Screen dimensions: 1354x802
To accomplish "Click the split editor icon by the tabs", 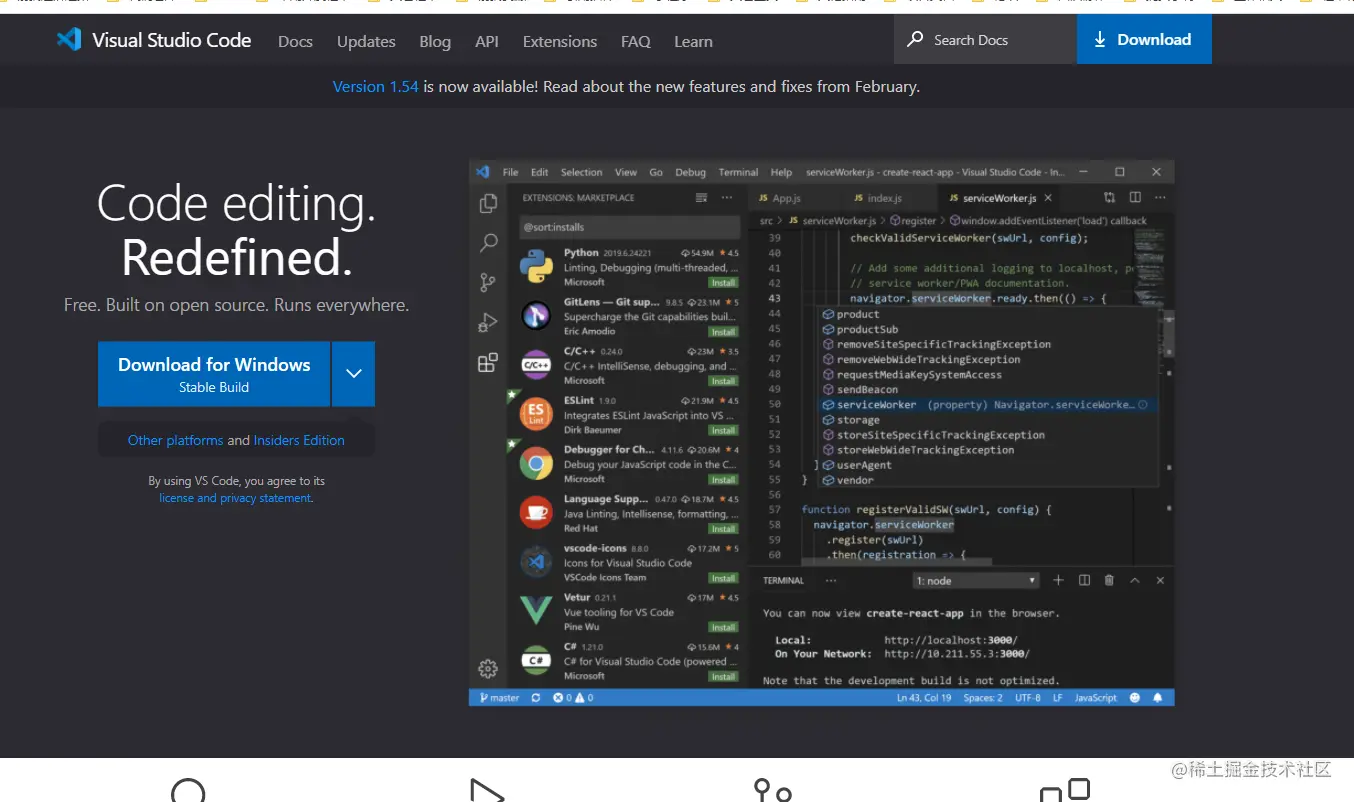I will pyautogui.click(x=1135, y=198).
